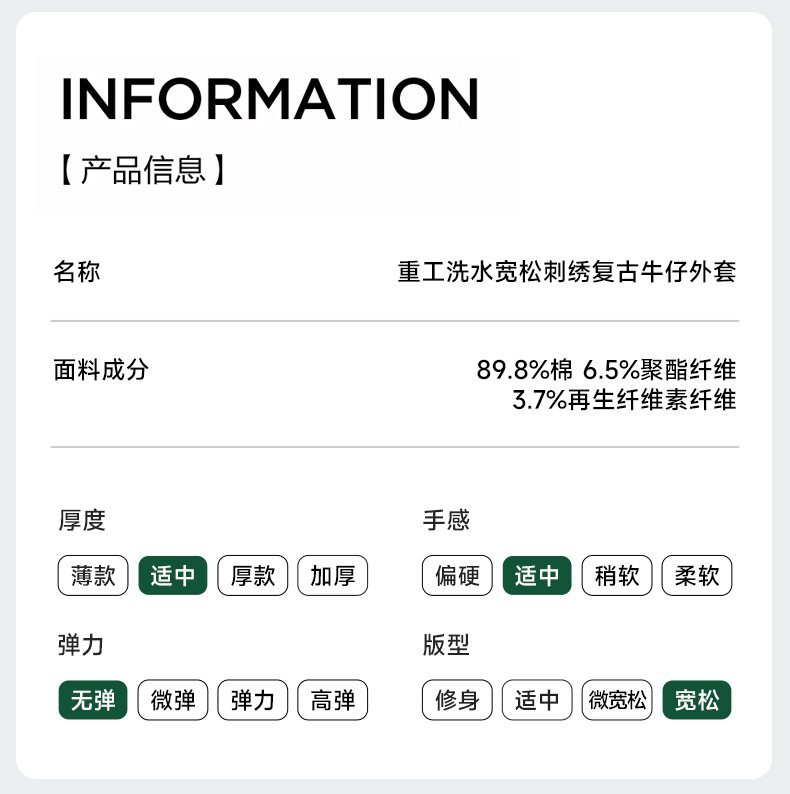Pick the 微宽松 fit tag
This screenshot has height=794, width=790.
click(617, 701)
